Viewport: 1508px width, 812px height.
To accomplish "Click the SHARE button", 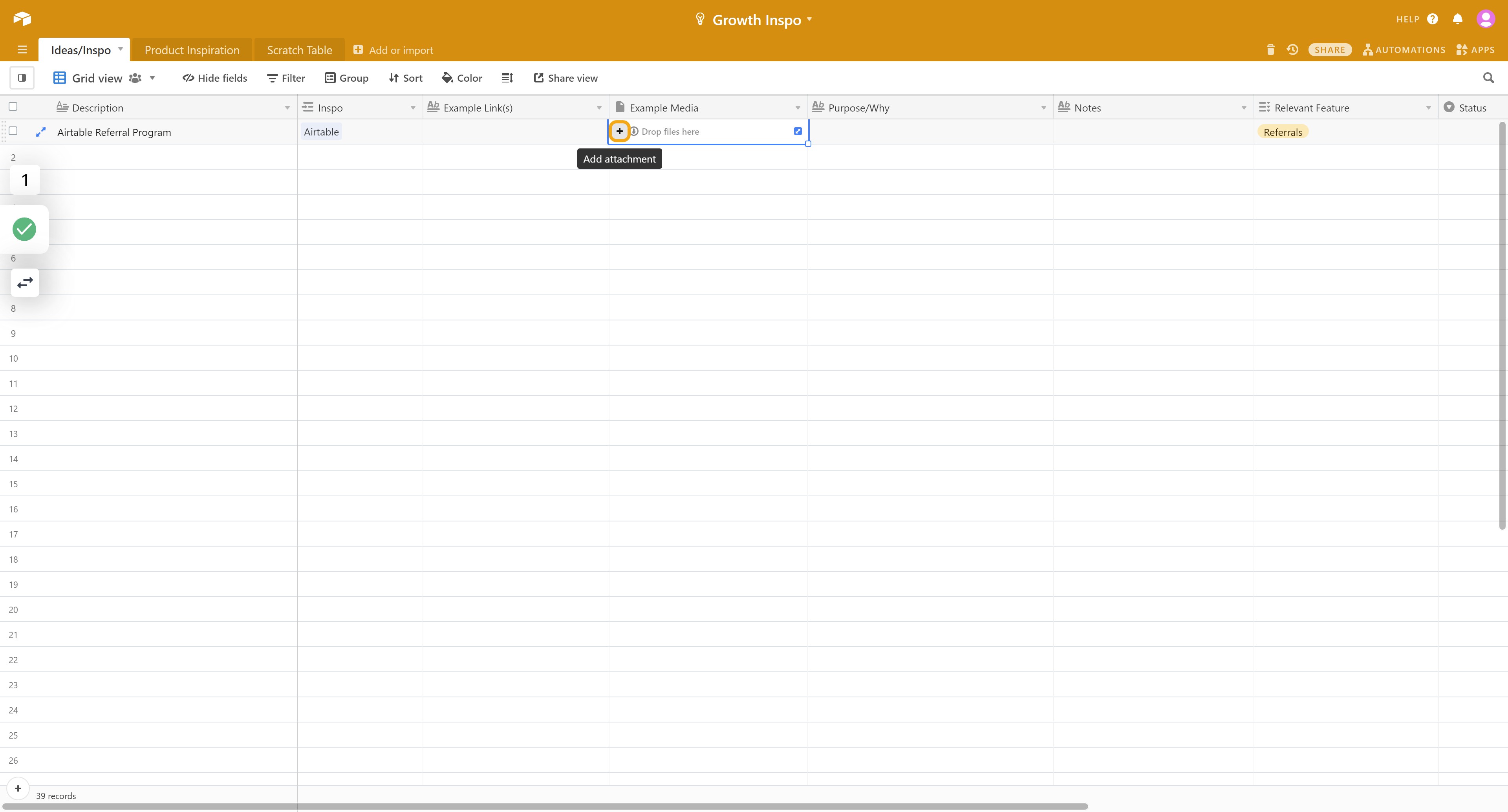I will click(x=1330, y=50).
